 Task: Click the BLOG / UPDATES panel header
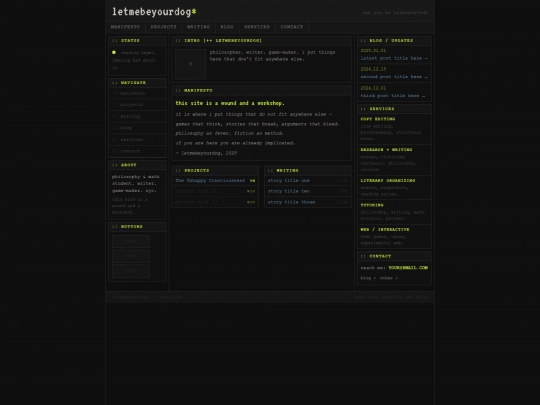click(394, 41)
